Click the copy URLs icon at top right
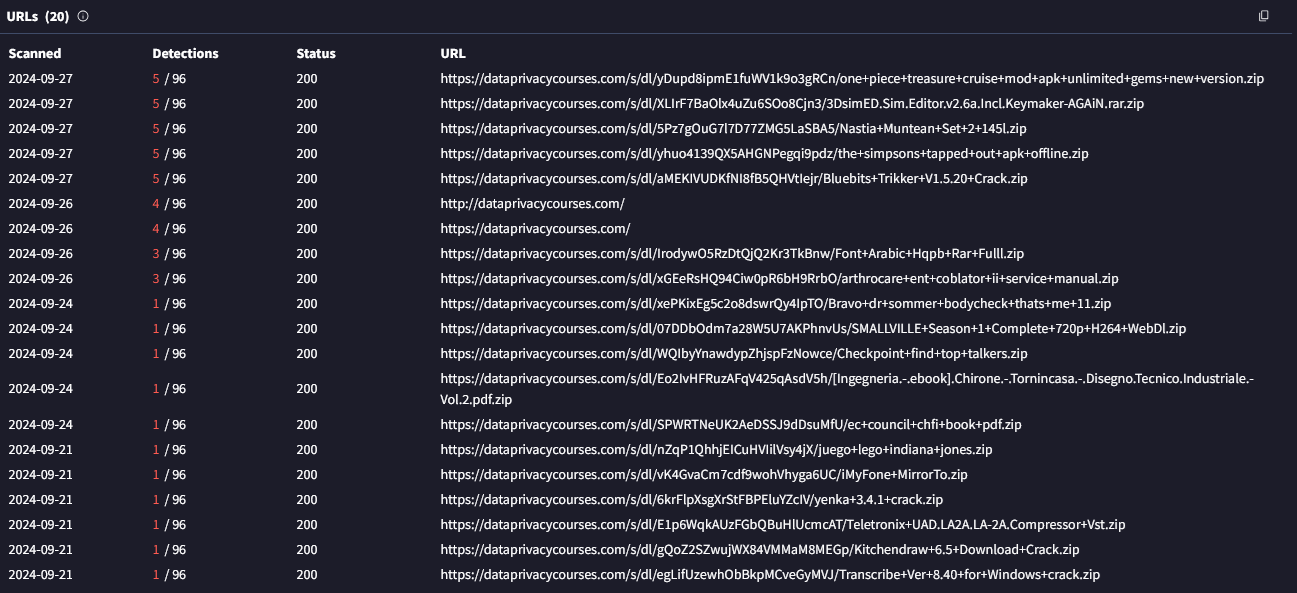The height and width of the screenshot is (593, 1297). pos(1263,16)
